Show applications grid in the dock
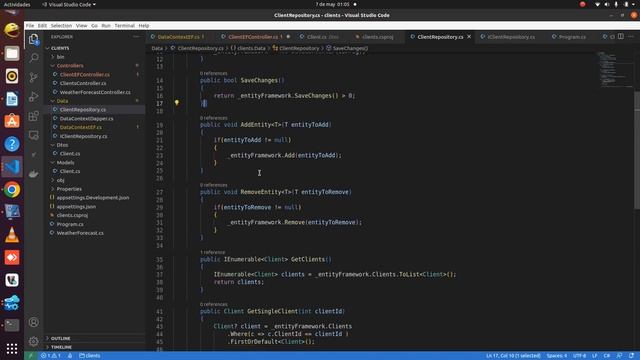640x360 pixels. (x=12, y=348)
